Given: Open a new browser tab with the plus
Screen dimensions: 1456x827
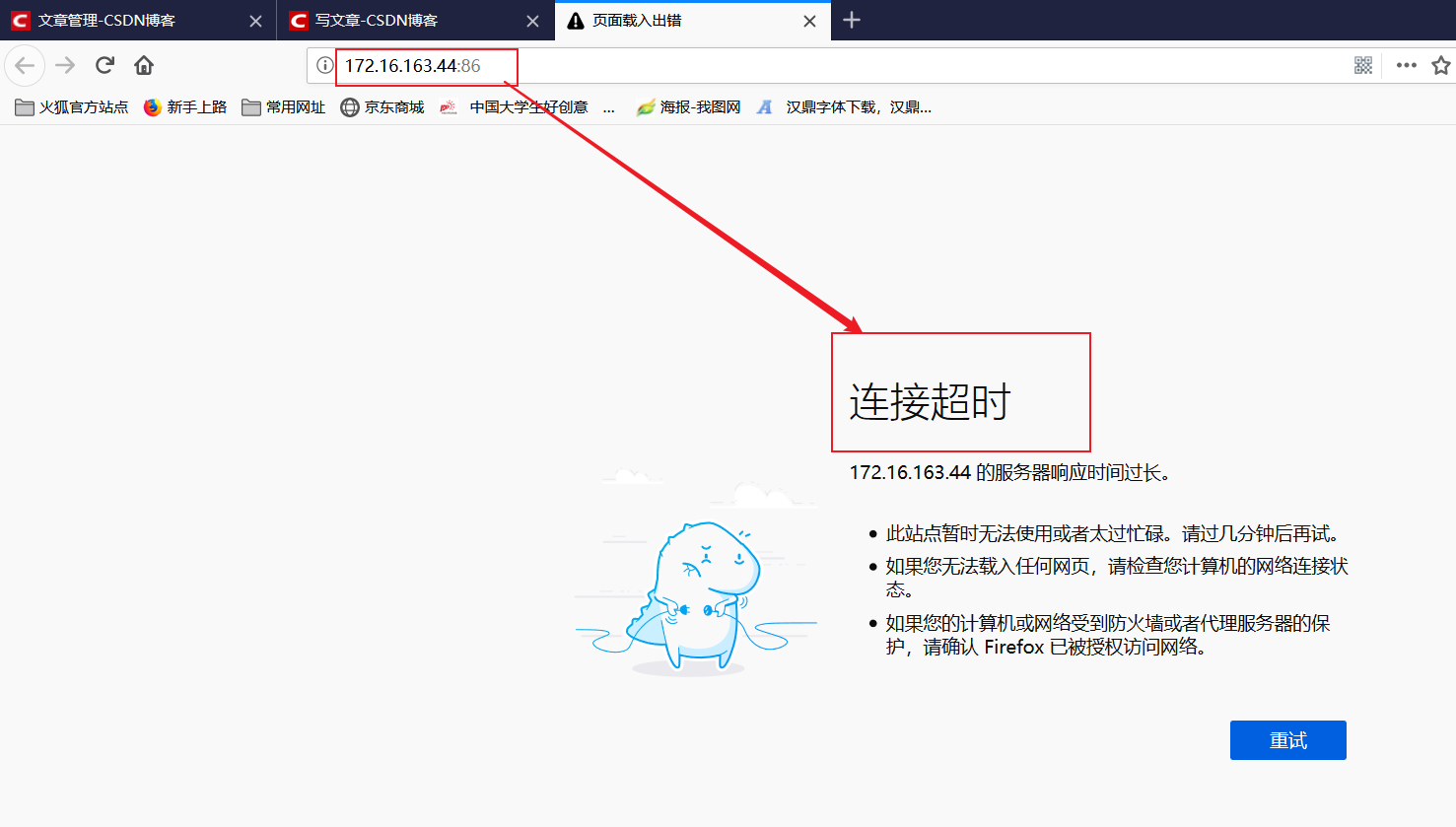Looking at the screenshot, I should (x=851, y=20).
